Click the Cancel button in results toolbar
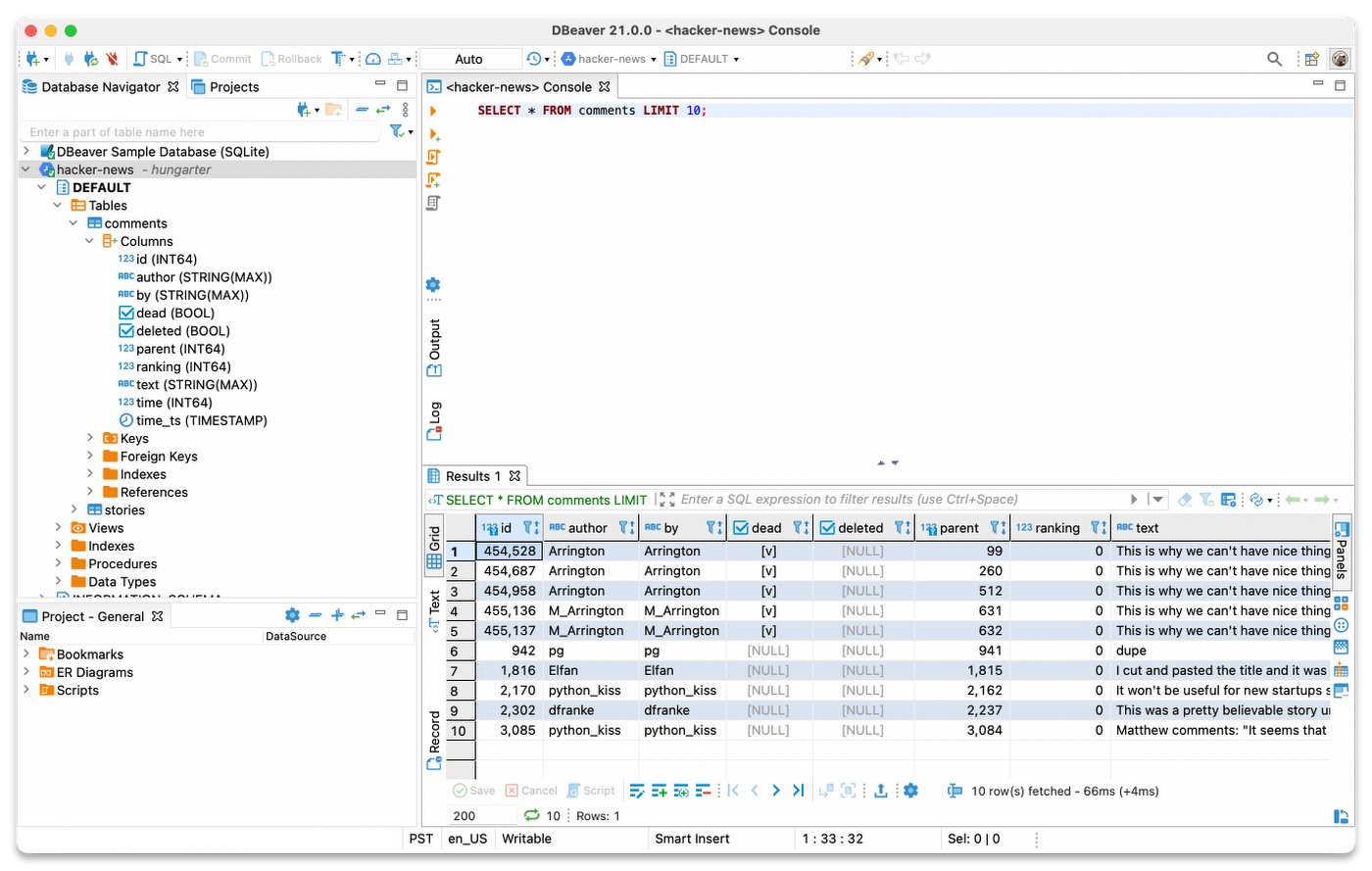This screenshot has height=871, width=1372. 530,791
